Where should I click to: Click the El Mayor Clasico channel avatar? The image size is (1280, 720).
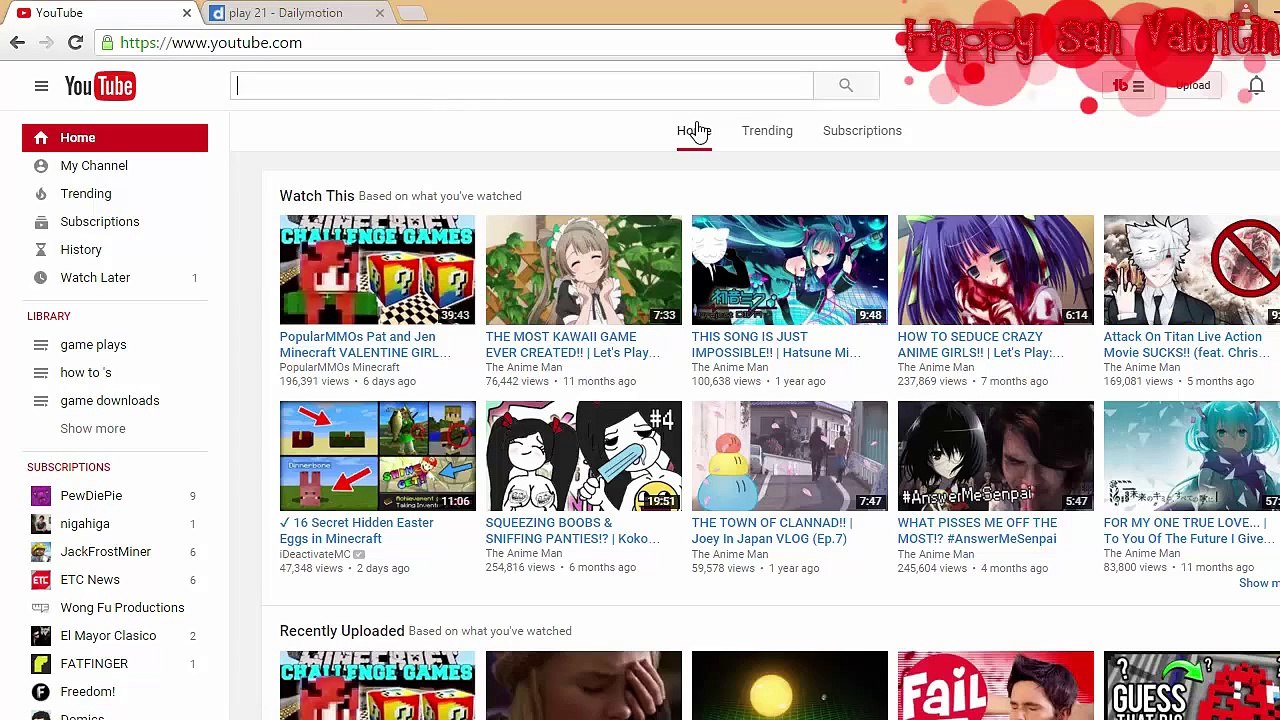41,635
